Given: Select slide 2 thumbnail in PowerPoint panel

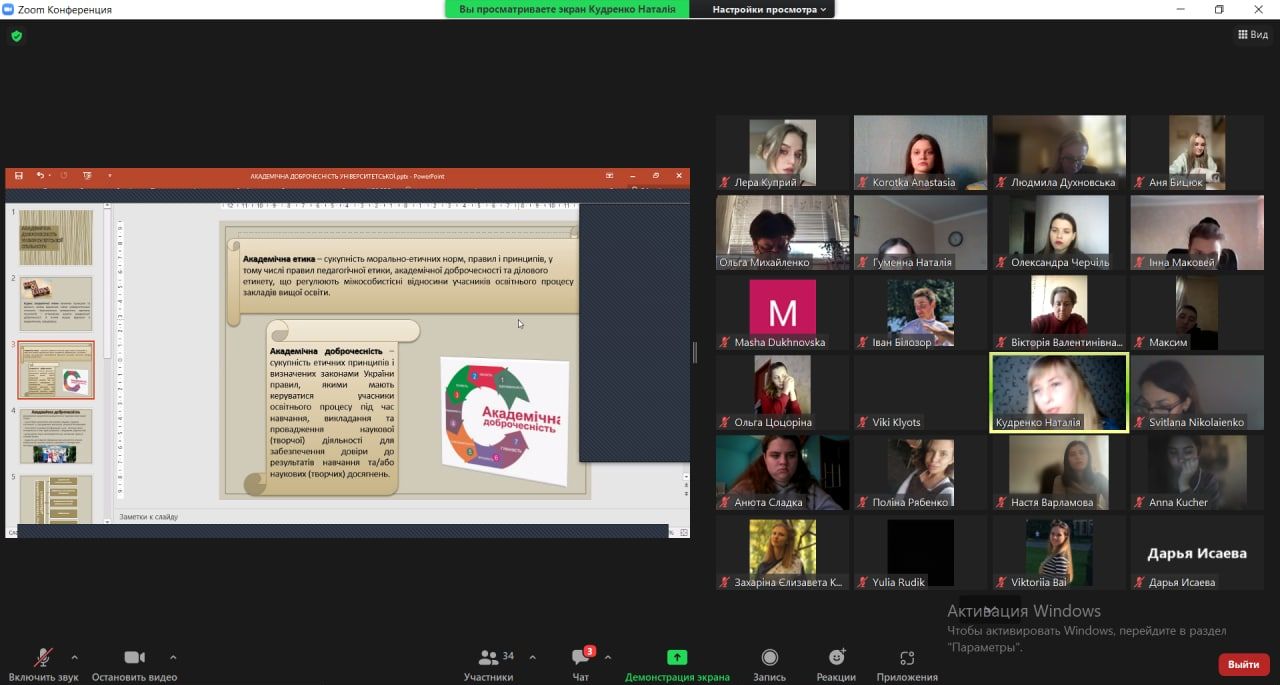Looking at the screenshot, I should [56, 303].
